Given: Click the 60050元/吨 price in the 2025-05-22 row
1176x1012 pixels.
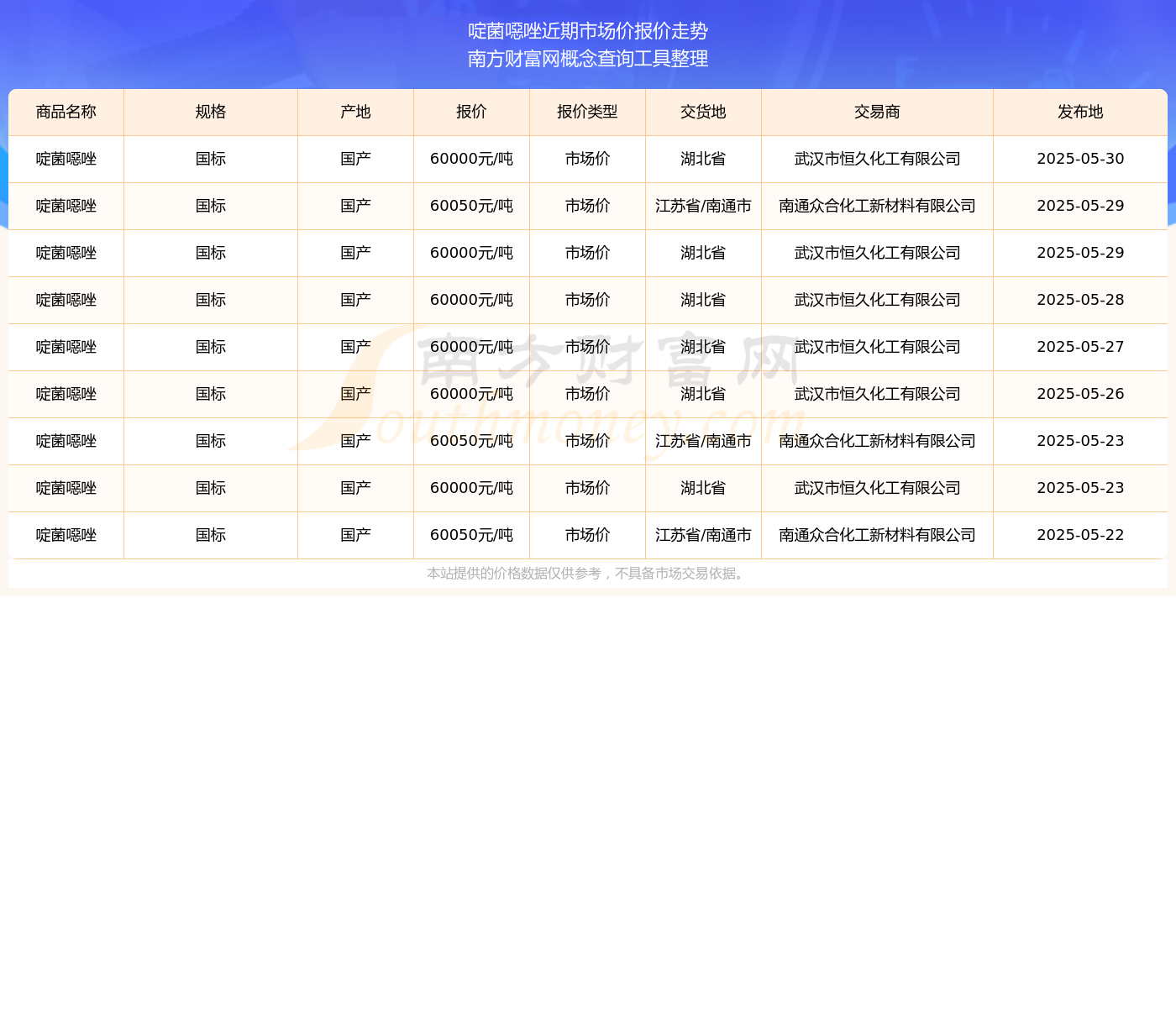Looking at the screenshot, I should (471, 536).
